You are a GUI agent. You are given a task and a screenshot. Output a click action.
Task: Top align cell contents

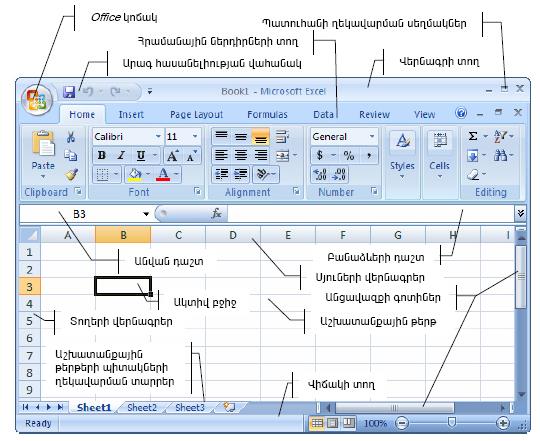point(221,136)
